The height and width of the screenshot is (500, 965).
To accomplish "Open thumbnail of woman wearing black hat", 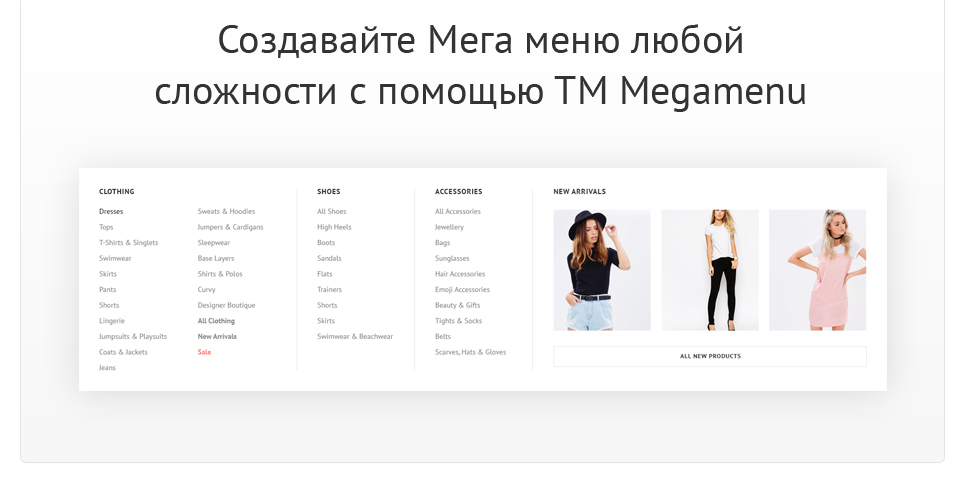I will 602,270.
